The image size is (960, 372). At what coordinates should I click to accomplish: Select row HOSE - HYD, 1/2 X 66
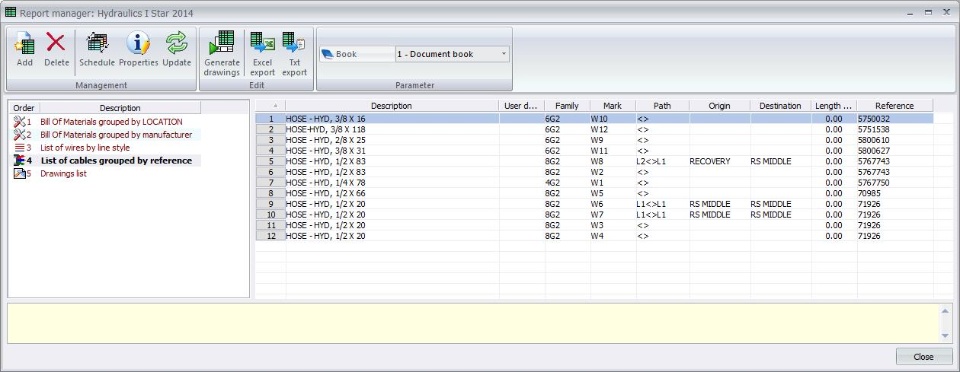[x=594, y=193]
